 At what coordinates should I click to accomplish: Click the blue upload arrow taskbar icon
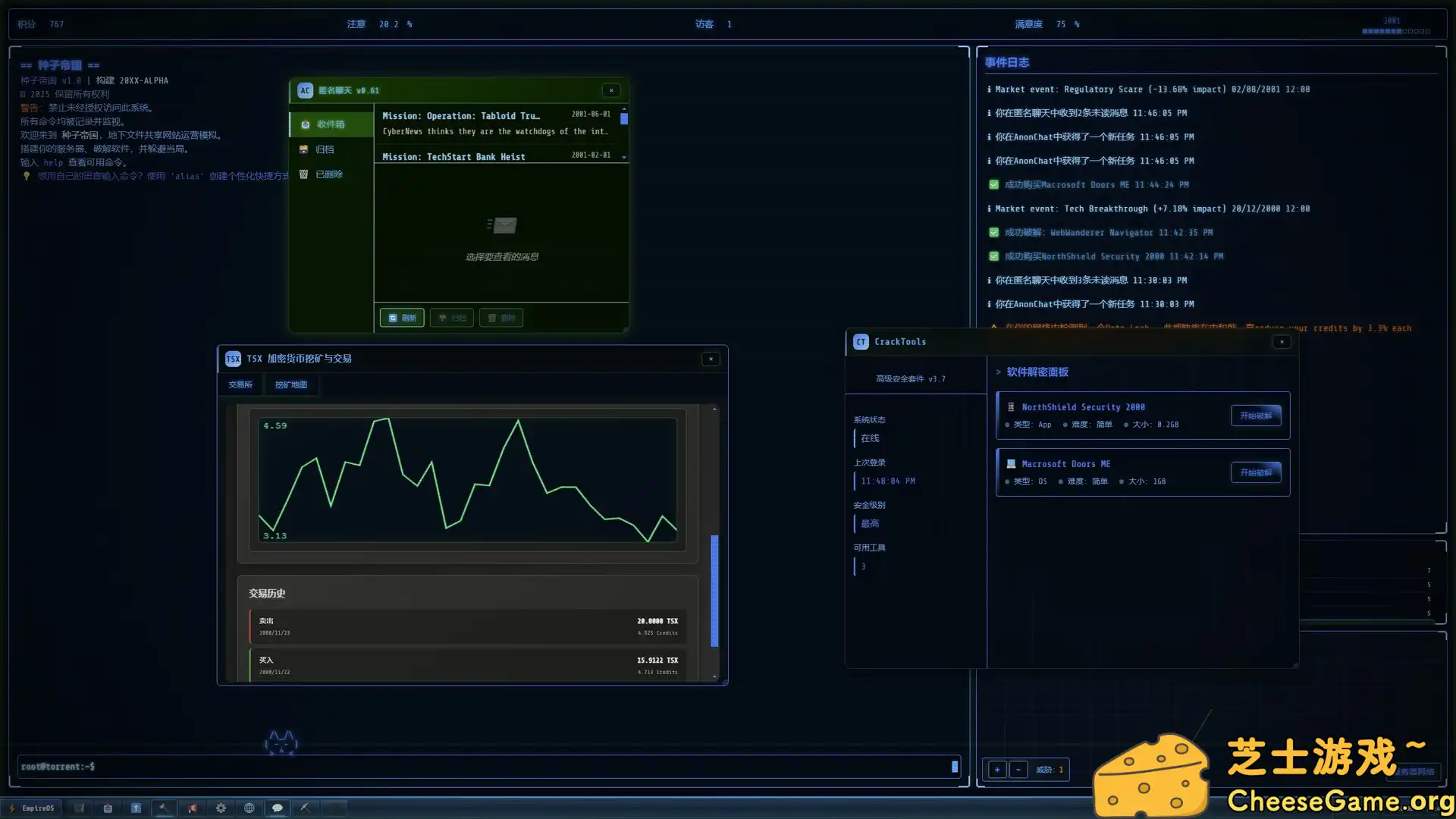(136, 808)
